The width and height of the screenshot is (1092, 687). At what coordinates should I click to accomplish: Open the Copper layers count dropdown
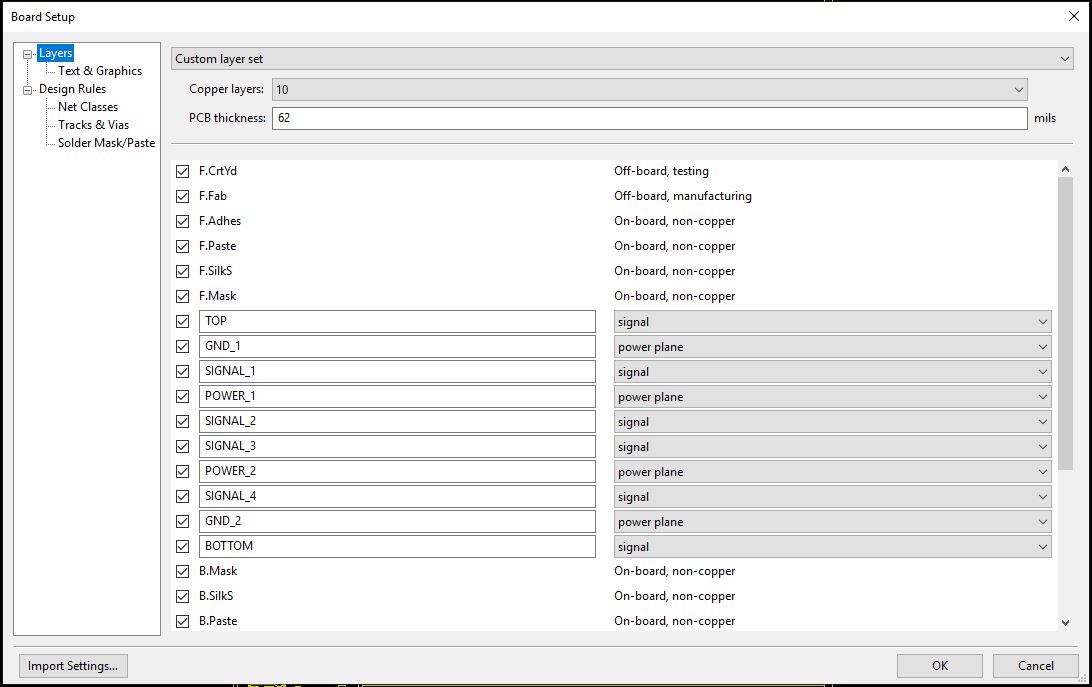coord(649,90)
